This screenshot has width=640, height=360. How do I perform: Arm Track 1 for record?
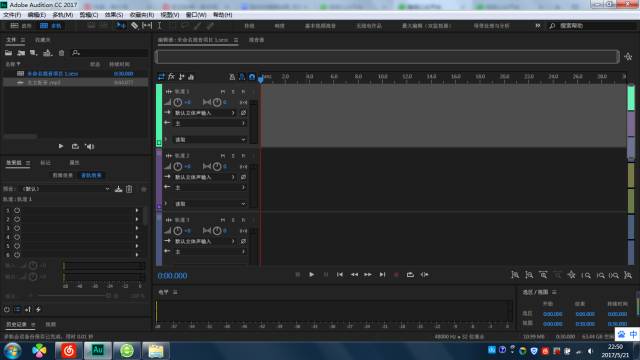tap(243, 91)
